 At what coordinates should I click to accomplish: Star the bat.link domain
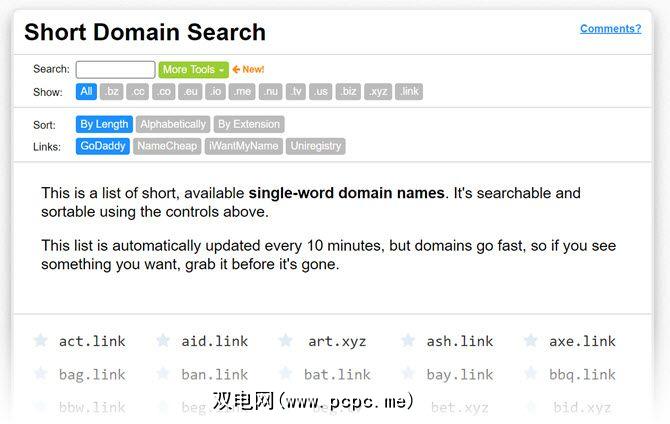pos(285,374)
